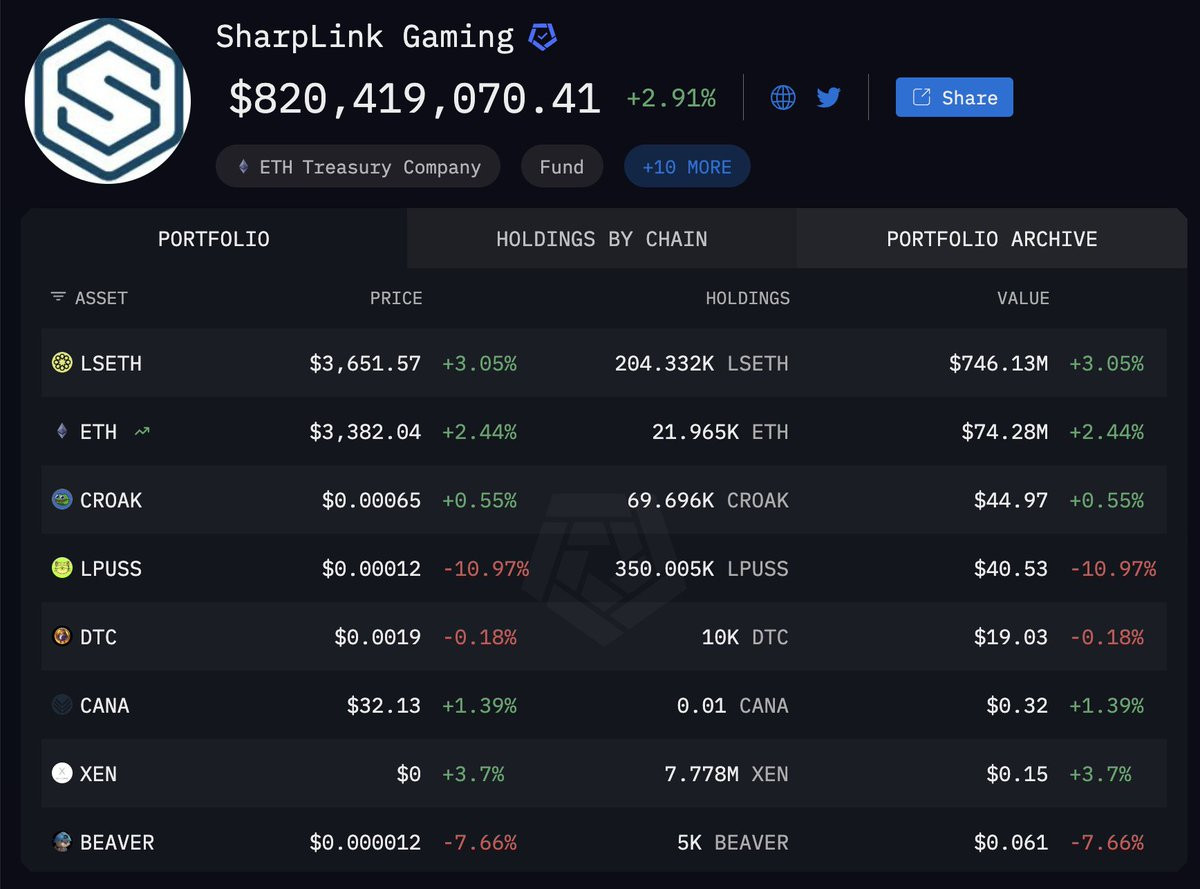Image resolution: width=1200 pixels, height=889 pixels.
Task: Click the ETH Treasury Company tag
Action: [x=359, y=167]
